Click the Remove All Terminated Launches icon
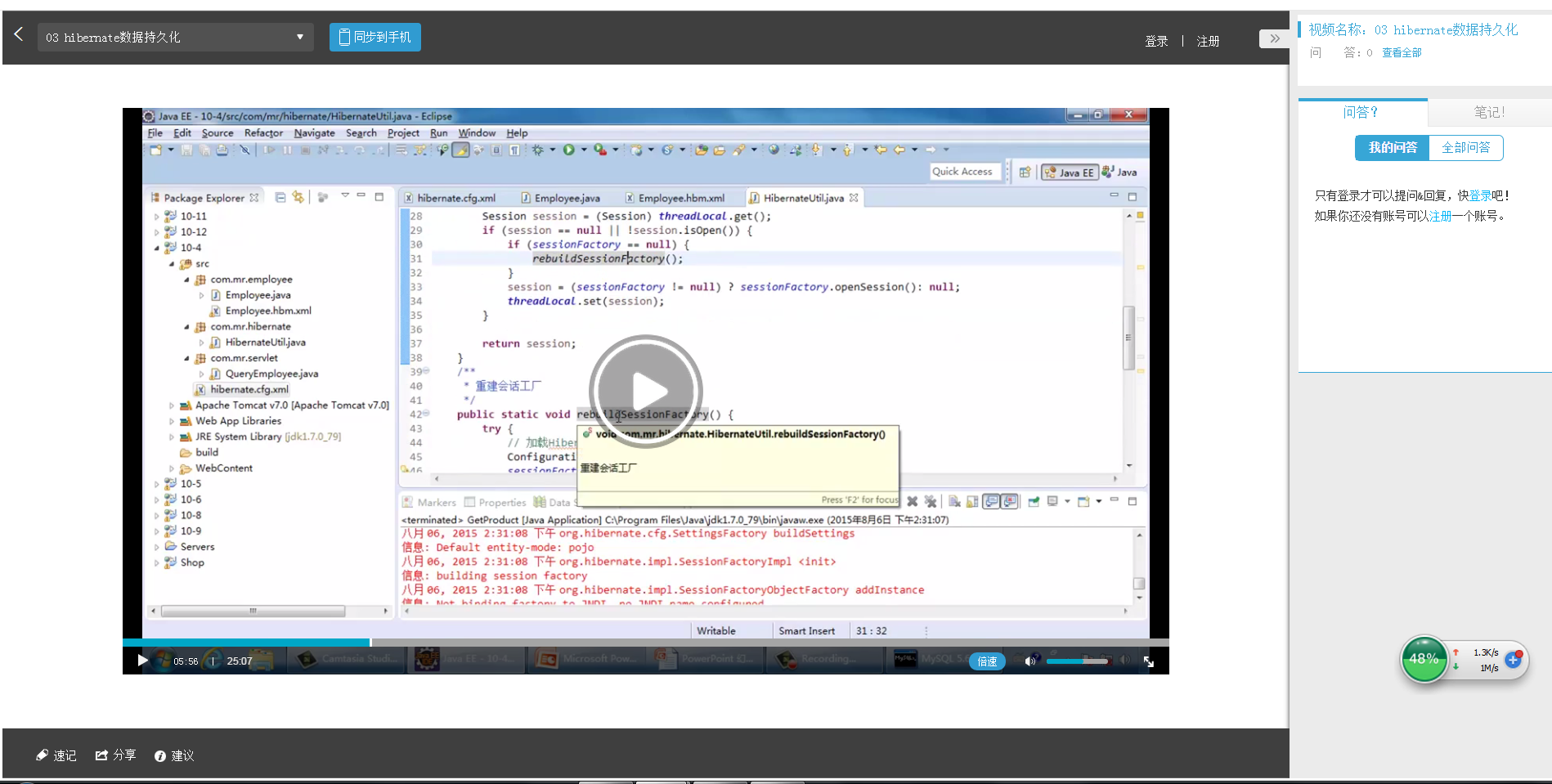 [931, 501]
